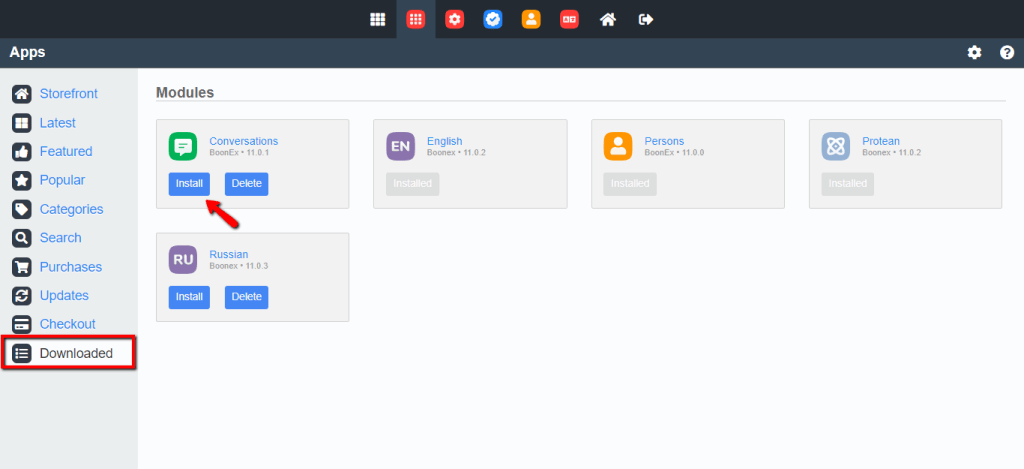Open the red gear settings icon in top bar
The image size is (1024, 469).
click(455, 19)
